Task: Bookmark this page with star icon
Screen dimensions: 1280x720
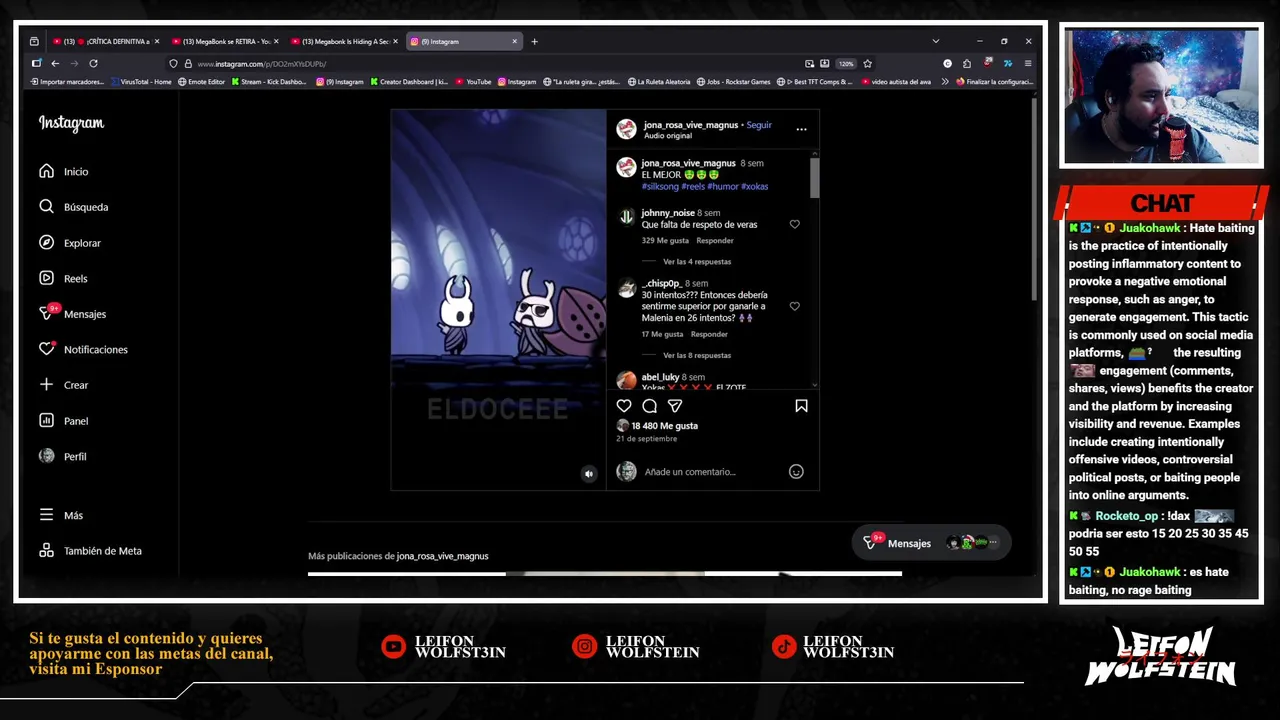Action: tap(867, 63)
